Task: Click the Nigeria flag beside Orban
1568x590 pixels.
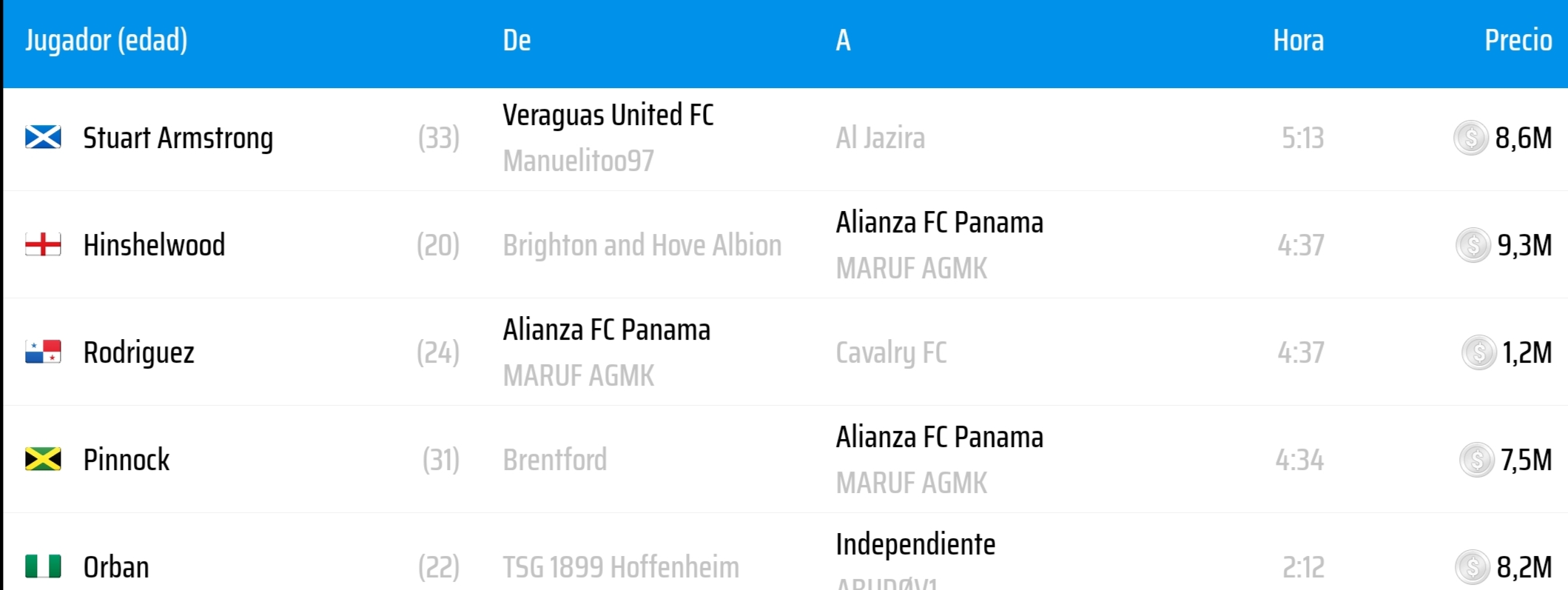Action: point(43,567)
